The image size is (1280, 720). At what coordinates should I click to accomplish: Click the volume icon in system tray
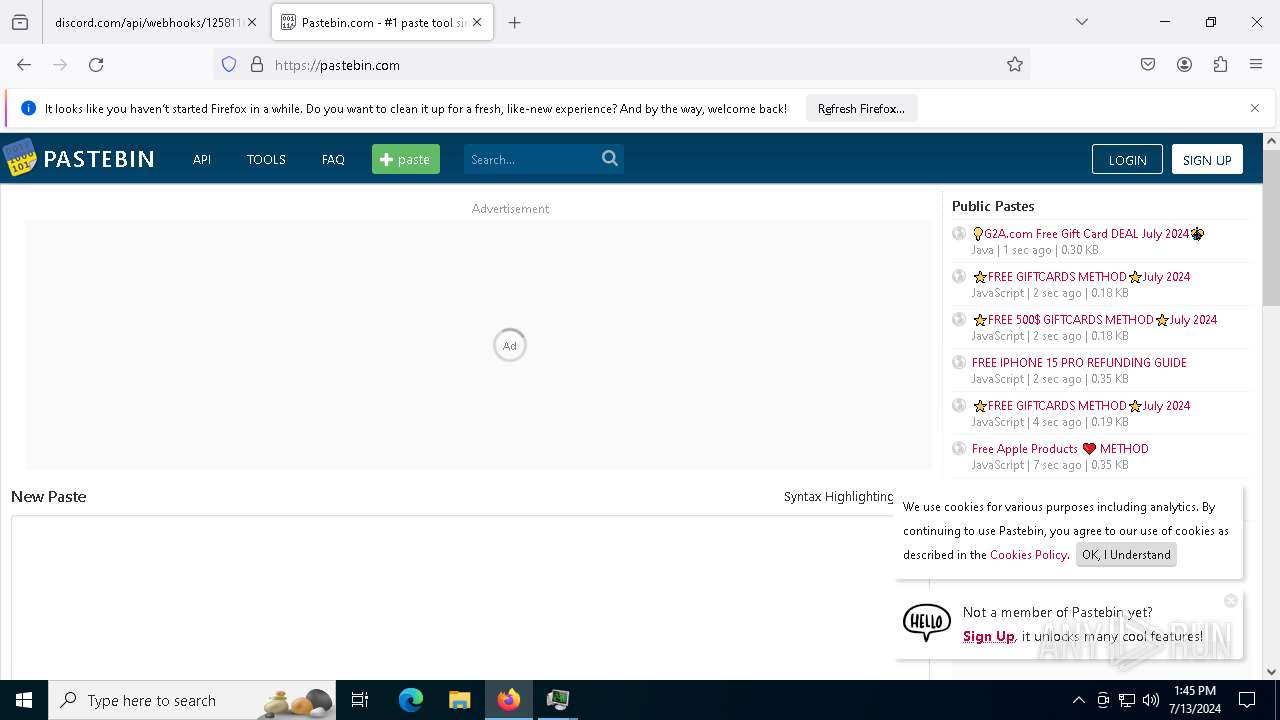coord(1151,700)
